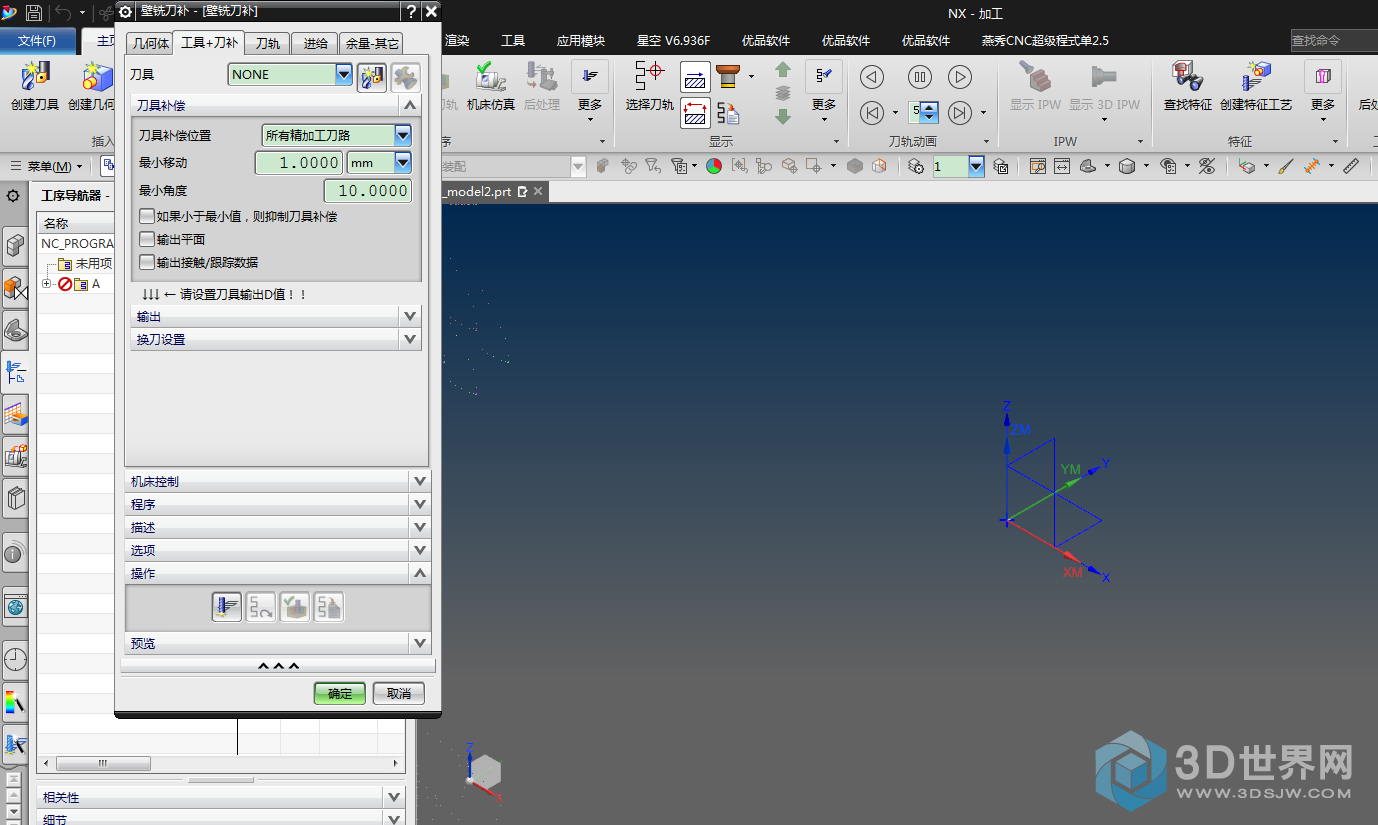
Task: Open the History clock icon in left sidebar
Action: coord(16,659)
